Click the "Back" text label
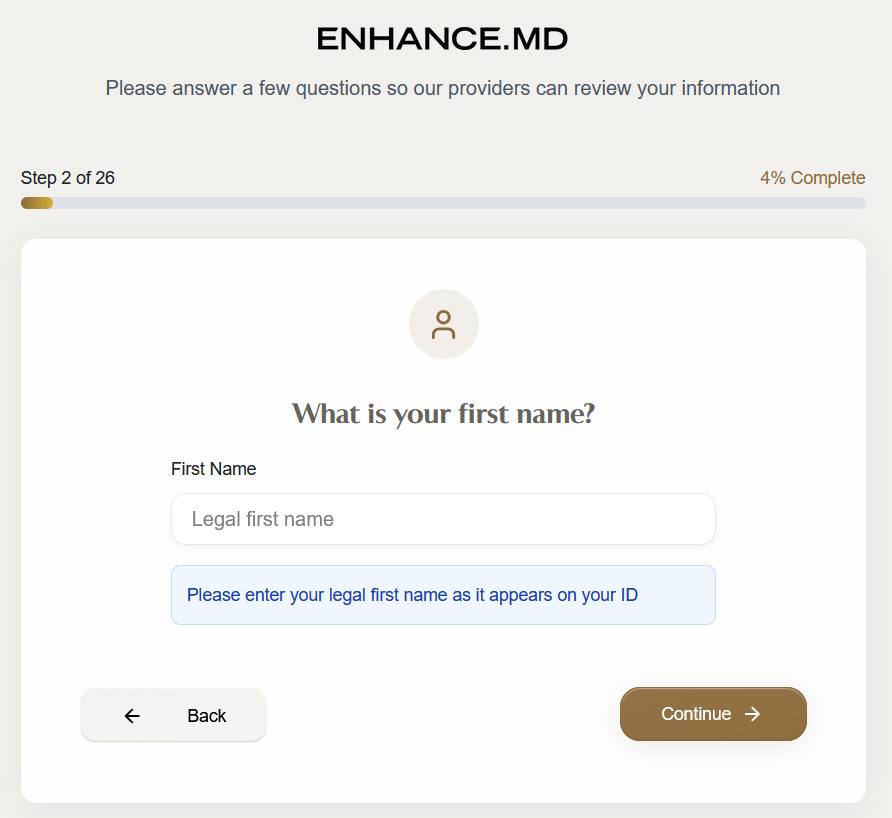892x818 pixels. coord(206,716)
